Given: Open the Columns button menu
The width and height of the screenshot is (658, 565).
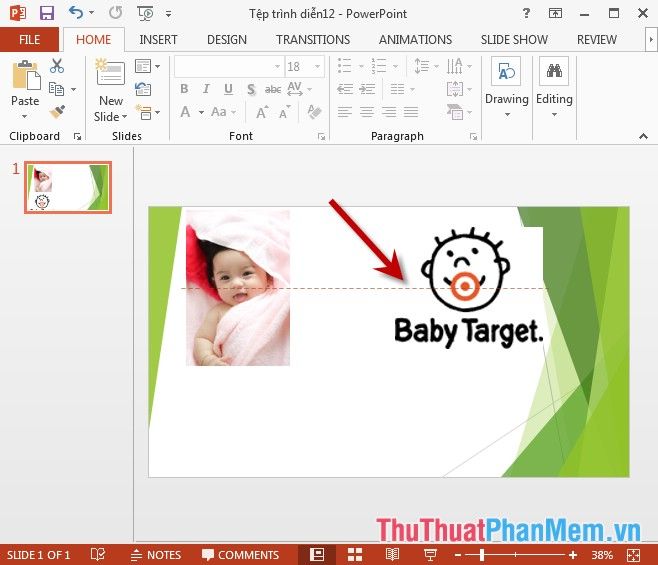Looking at the screenshot, I should point(402,89).
